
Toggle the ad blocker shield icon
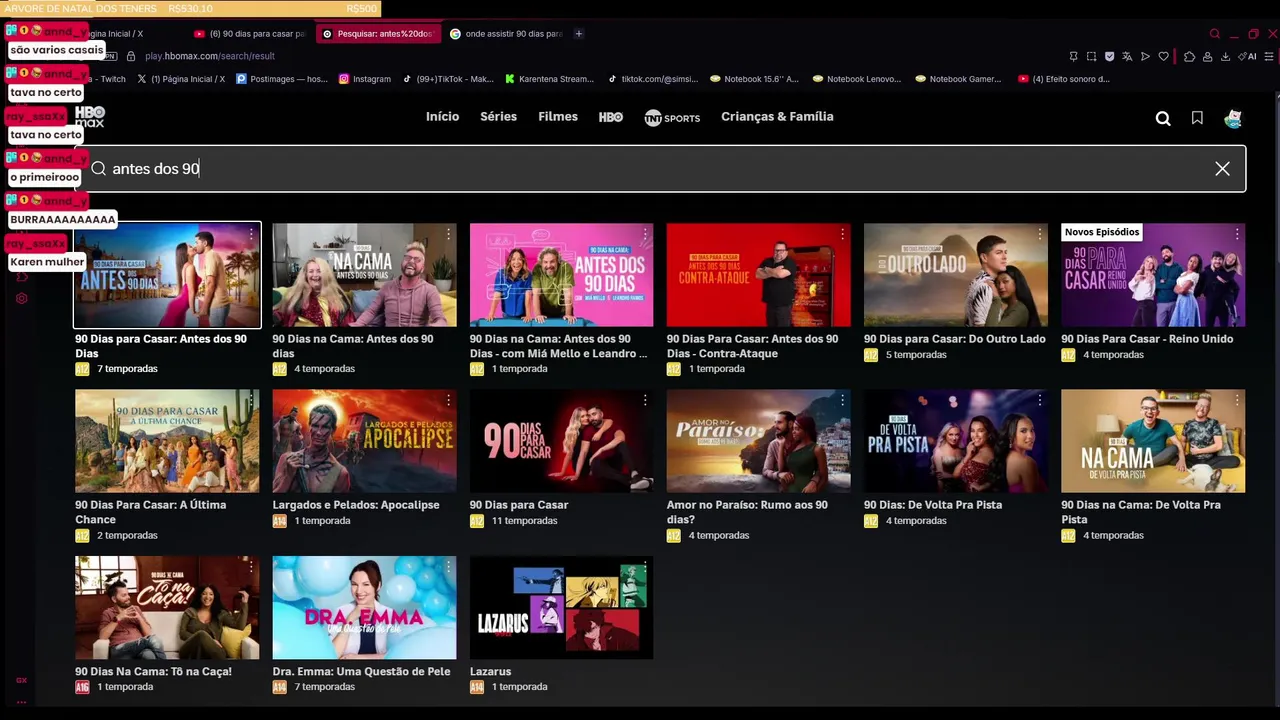pos(1109,56)
